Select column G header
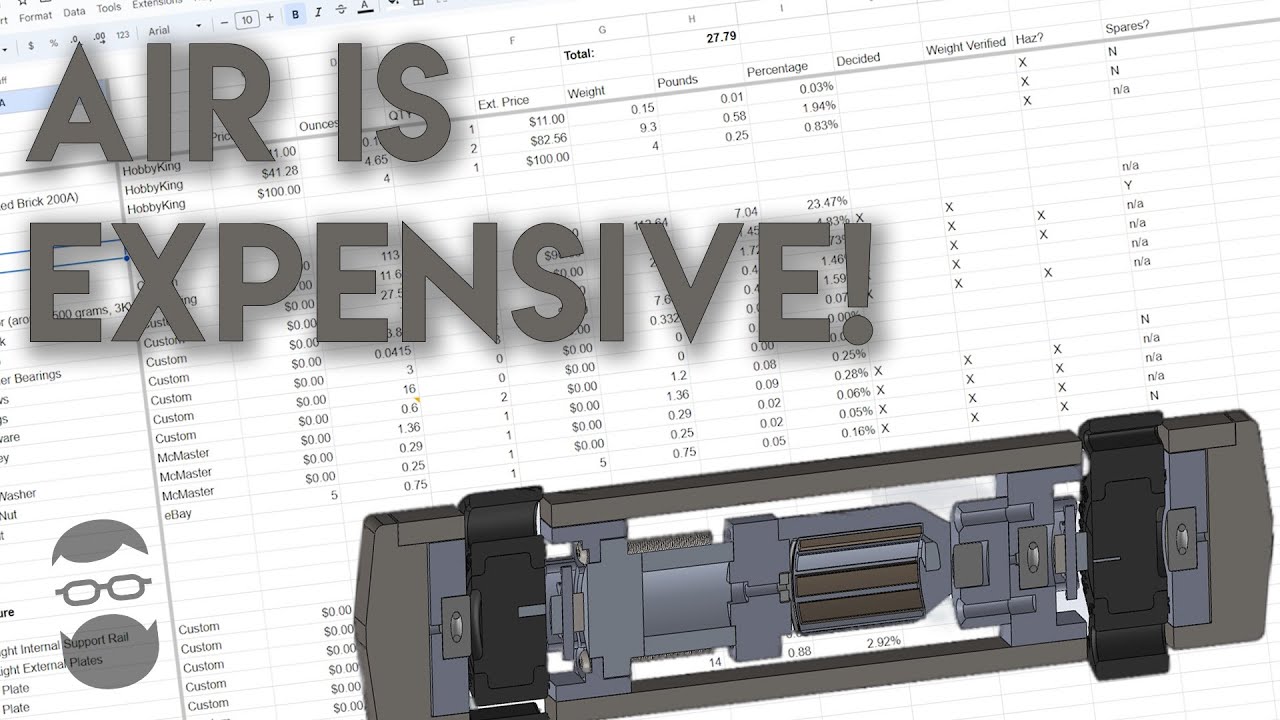Image resolution: width=1280 pixels, height=720 pixels. [602, 31]
